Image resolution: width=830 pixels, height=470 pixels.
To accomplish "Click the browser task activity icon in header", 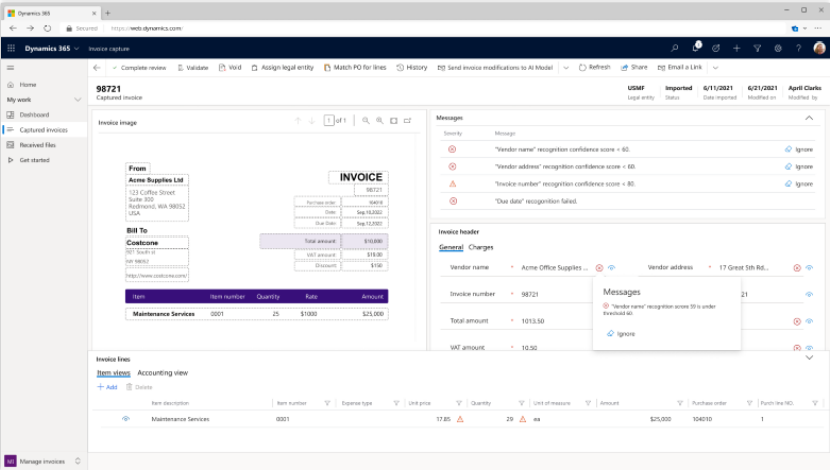I will click(716, 48).
